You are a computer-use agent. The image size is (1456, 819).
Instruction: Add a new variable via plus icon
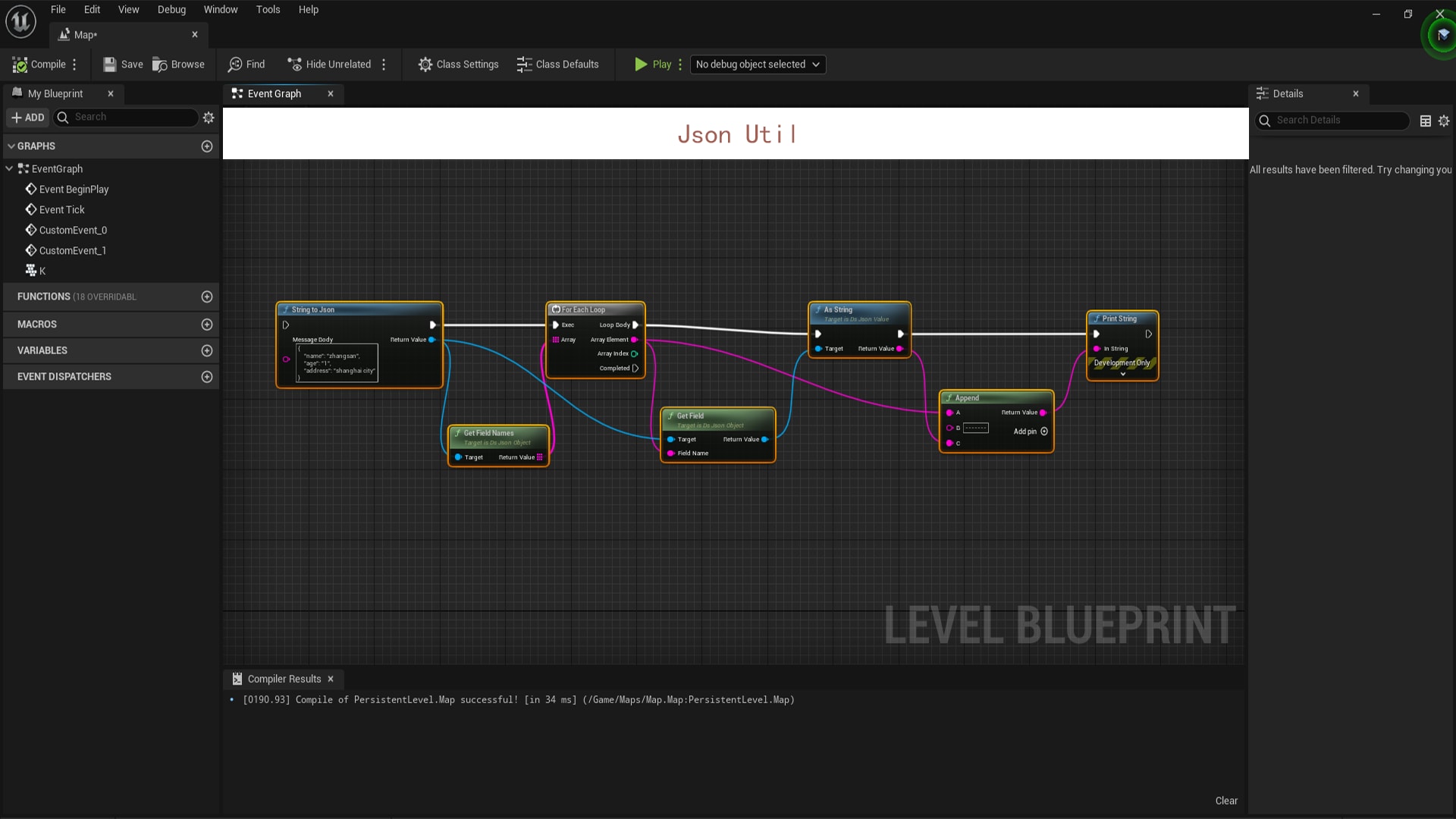[x=207, y=350]
